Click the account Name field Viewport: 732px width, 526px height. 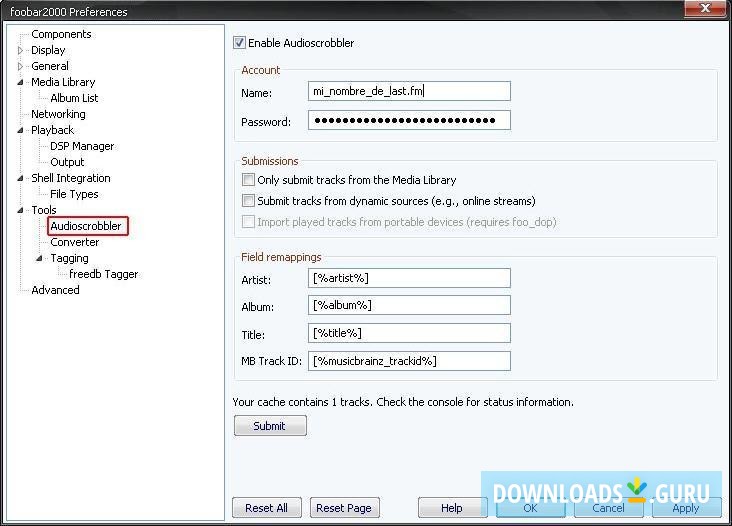tap(409, 91)
